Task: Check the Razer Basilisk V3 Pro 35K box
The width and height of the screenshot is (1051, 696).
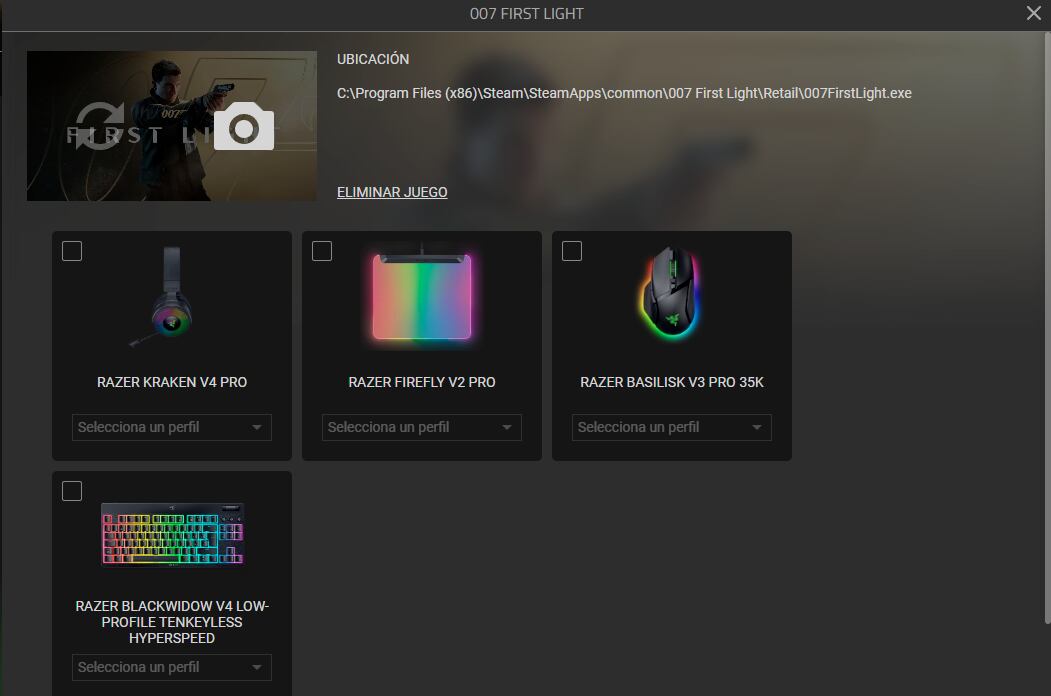Action: 572,251
